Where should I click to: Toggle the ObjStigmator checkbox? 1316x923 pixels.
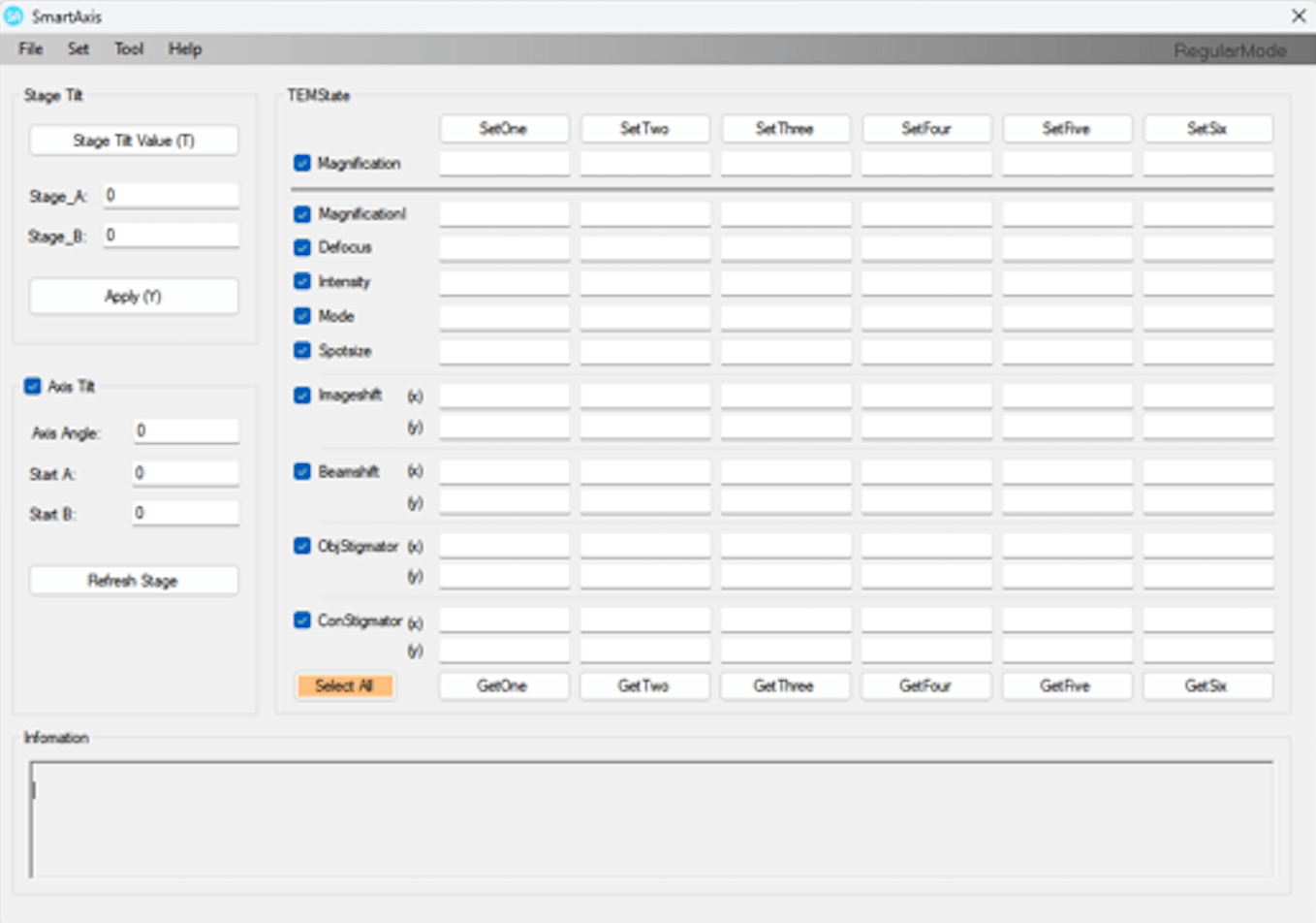[302, 546]
